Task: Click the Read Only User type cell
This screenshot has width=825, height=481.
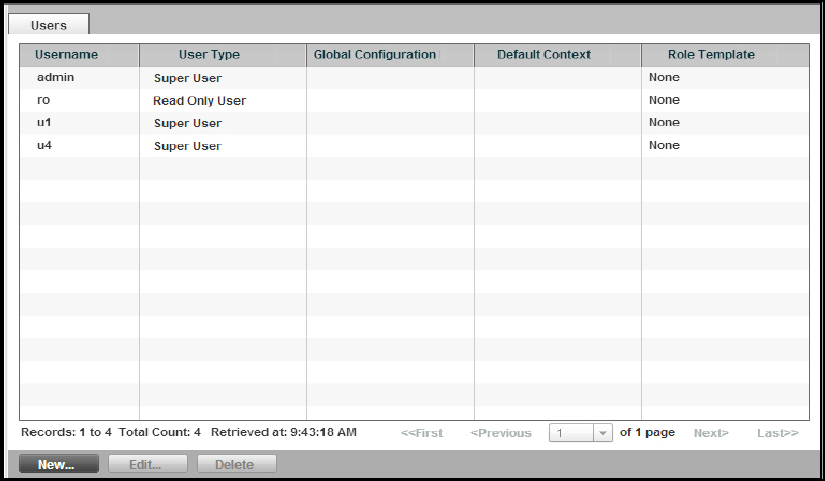Action: [x=199, y=101]
